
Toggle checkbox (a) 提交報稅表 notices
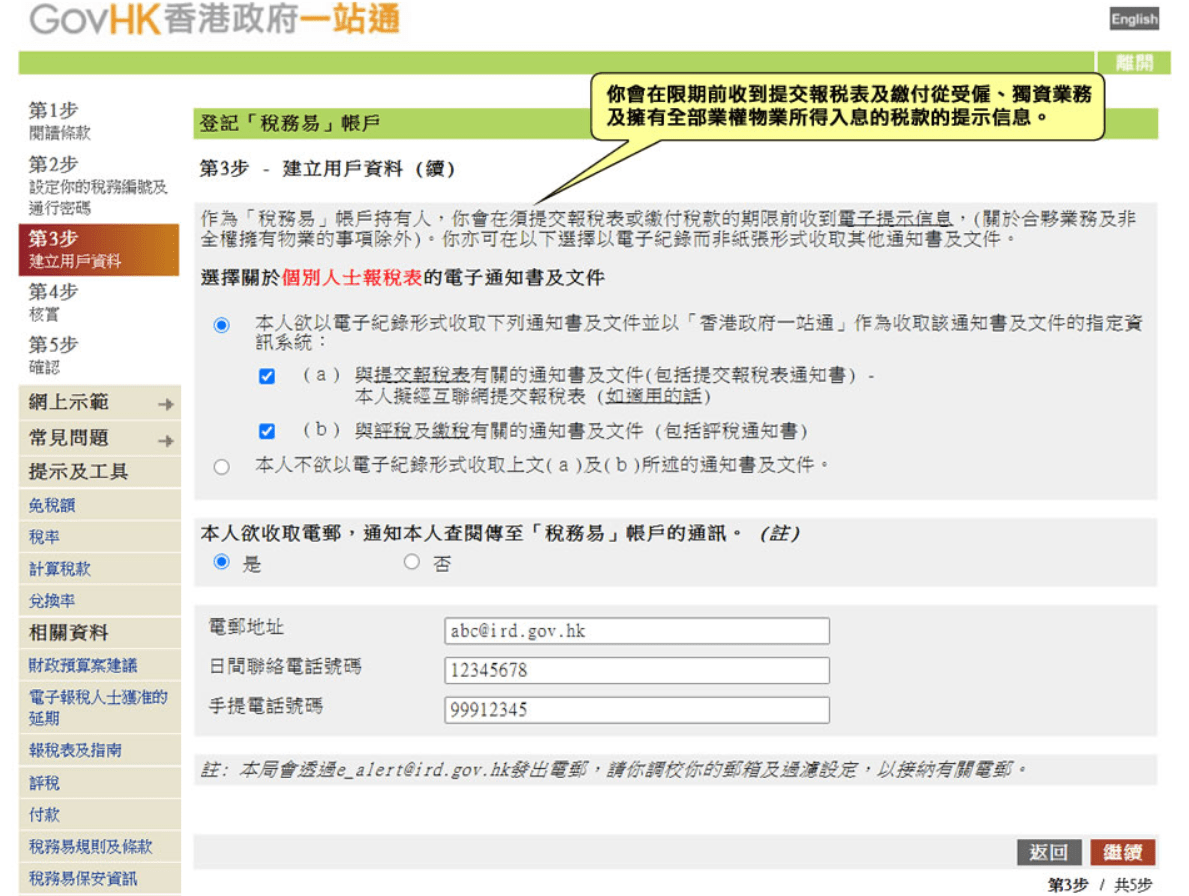coord(267,376)
